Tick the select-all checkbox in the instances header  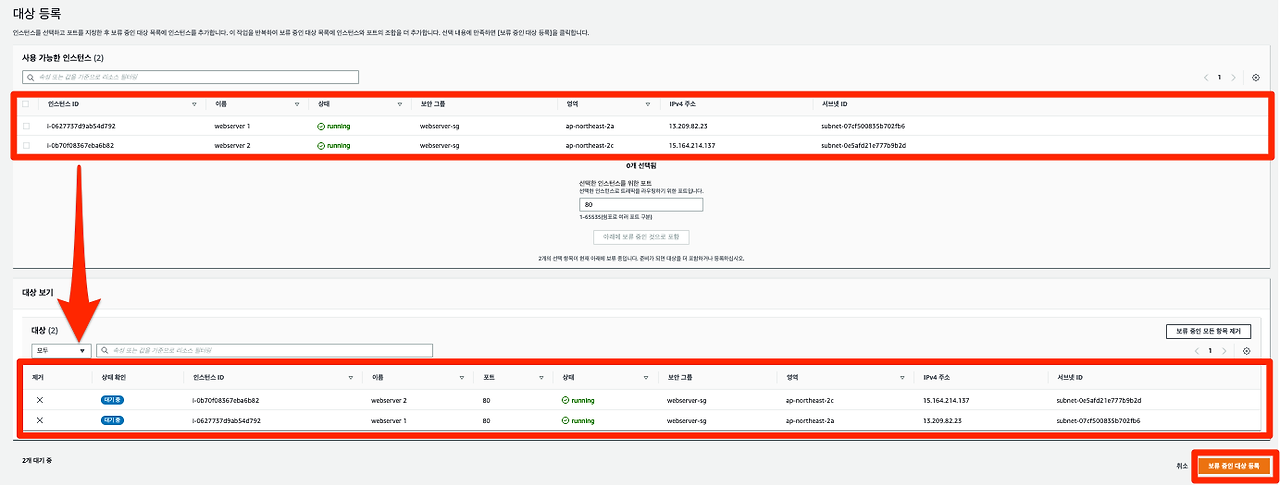[x=26, y=104]
